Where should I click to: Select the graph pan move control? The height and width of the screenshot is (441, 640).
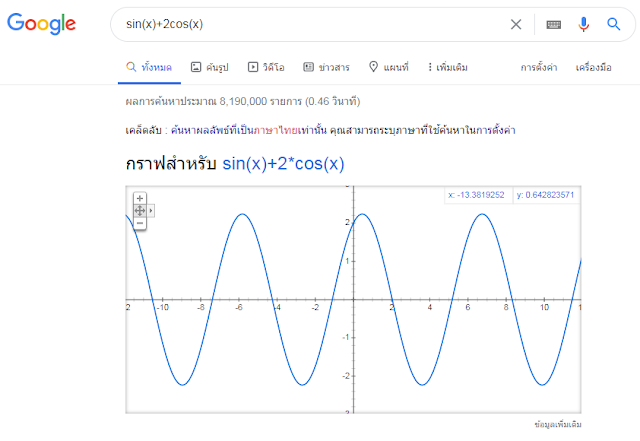tap(140, 211)
